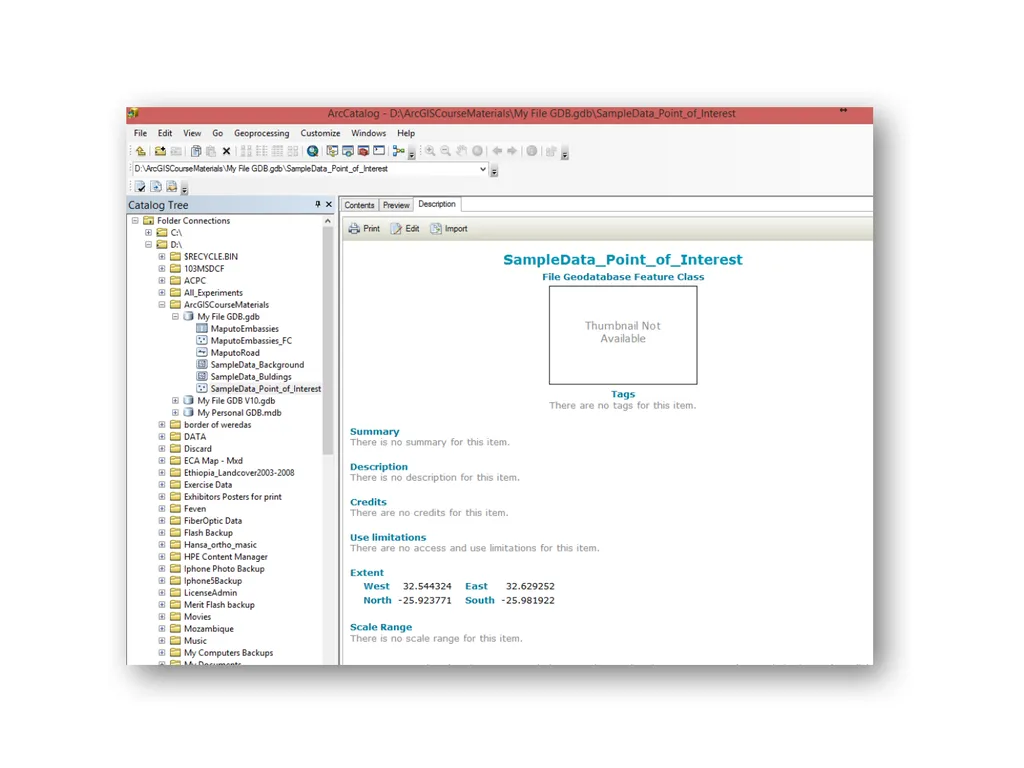Click the Print icon in the Description toolbar
Image resolution: width=1024 pixels, height=768 pixels.
[x=364, y=229]
